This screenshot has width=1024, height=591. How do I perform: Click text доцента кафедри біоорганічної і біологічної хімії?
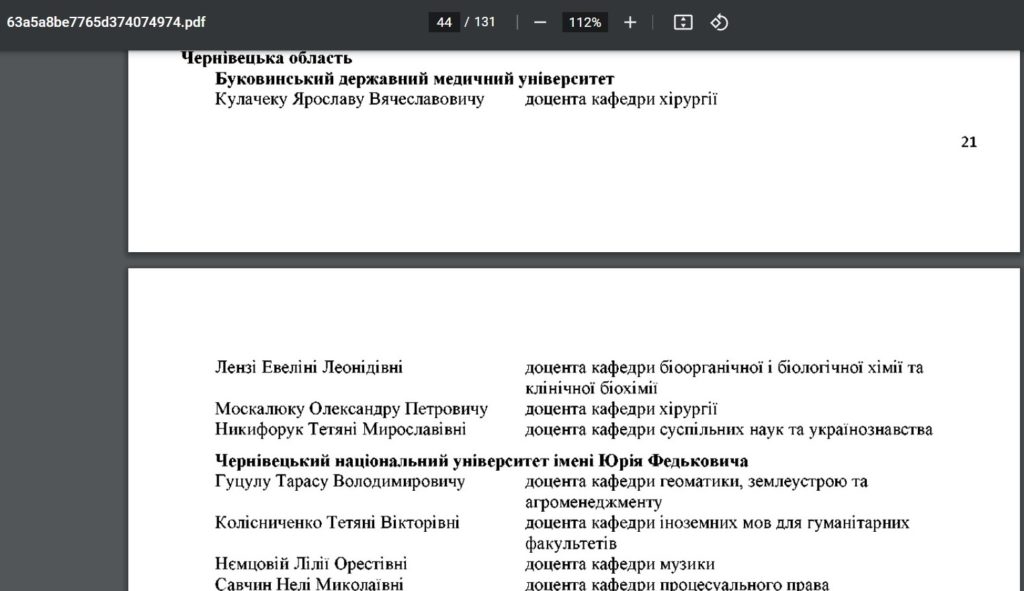tap(713, 367)
